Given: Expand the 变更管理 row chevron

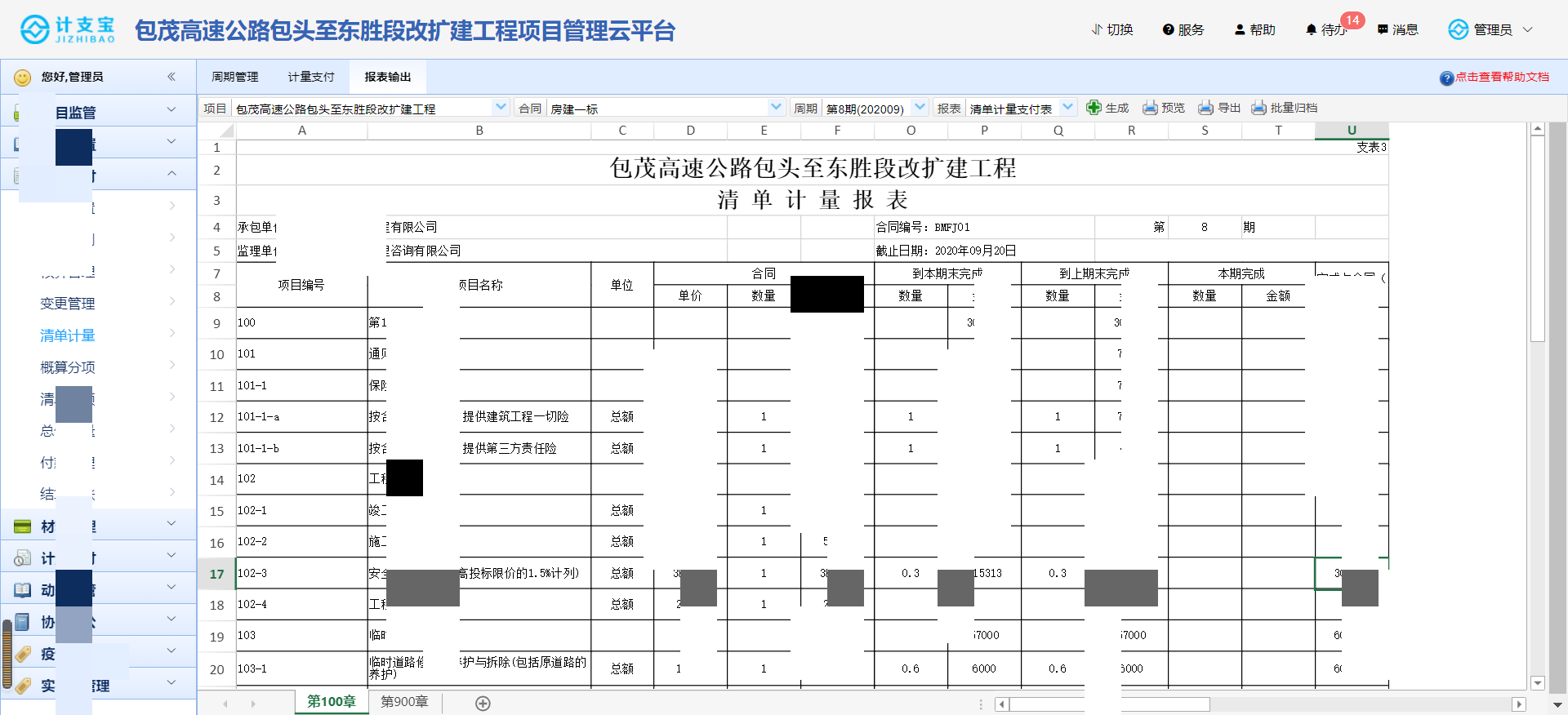Looking at the screenshot, I should pos(172,301).
